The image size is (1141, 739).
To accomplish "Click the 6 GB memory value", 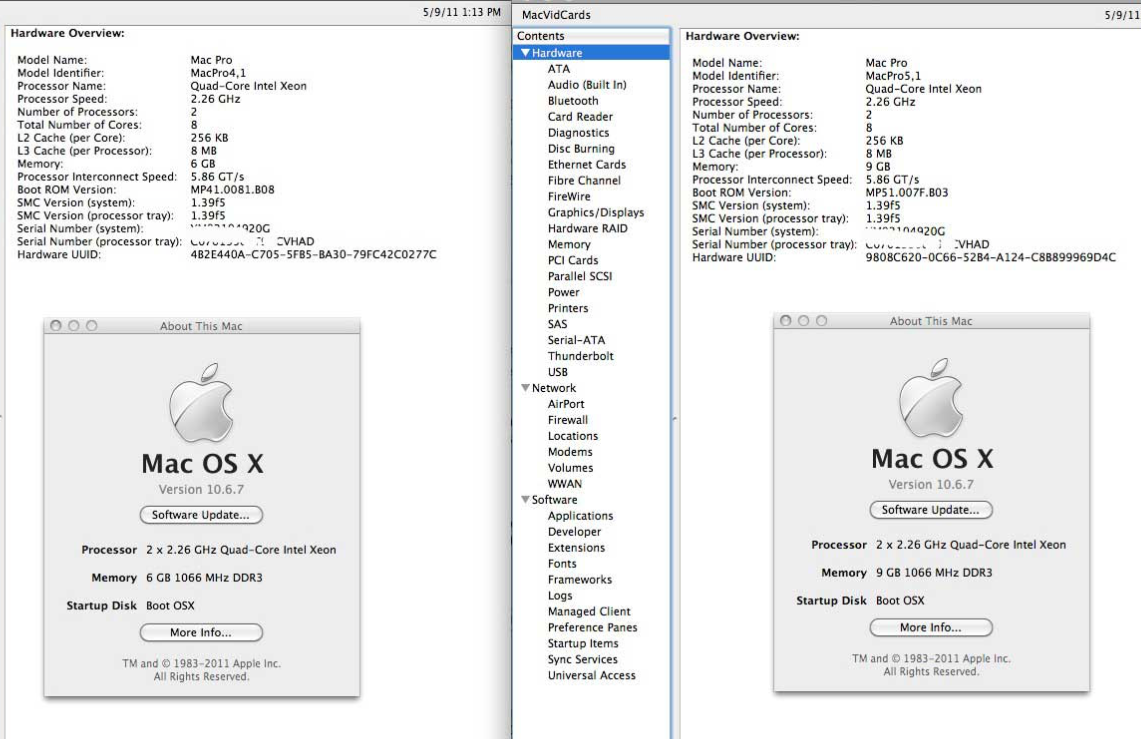I will pyautogui.click(x=203, y=164).
